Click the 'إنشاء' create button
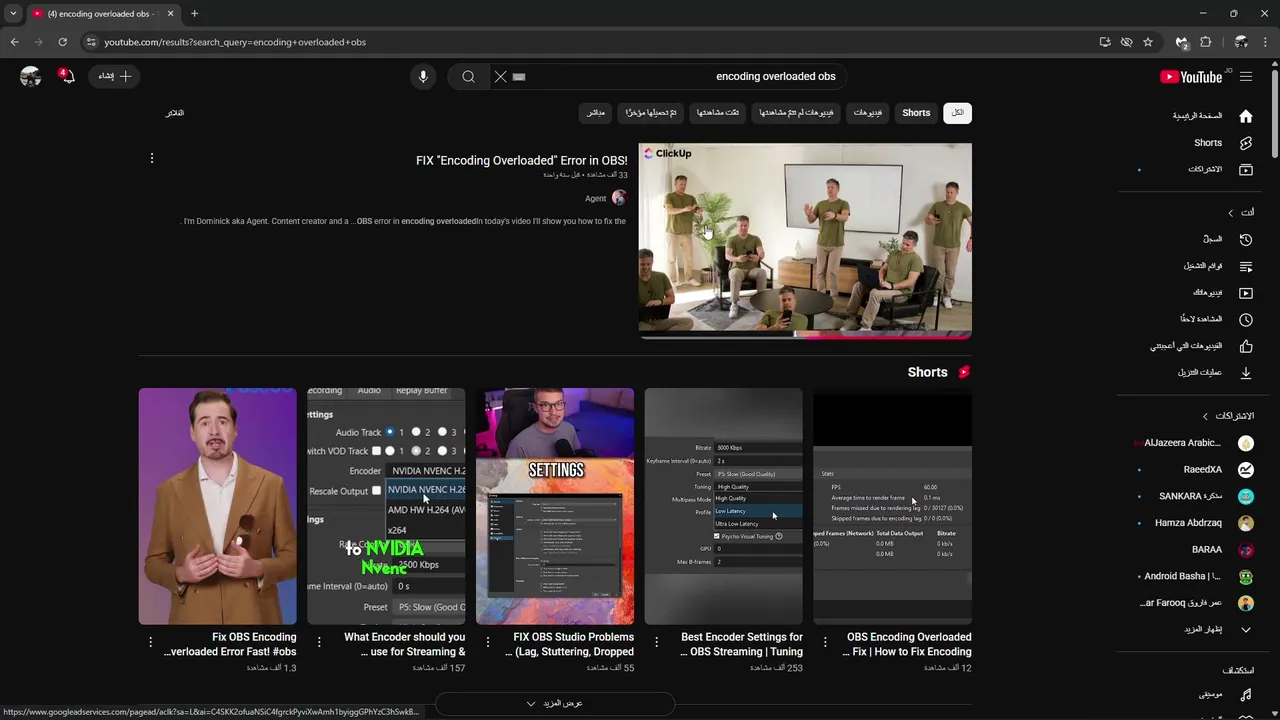The width and height of the screenshot is (1280, 720). pos(114,76)
